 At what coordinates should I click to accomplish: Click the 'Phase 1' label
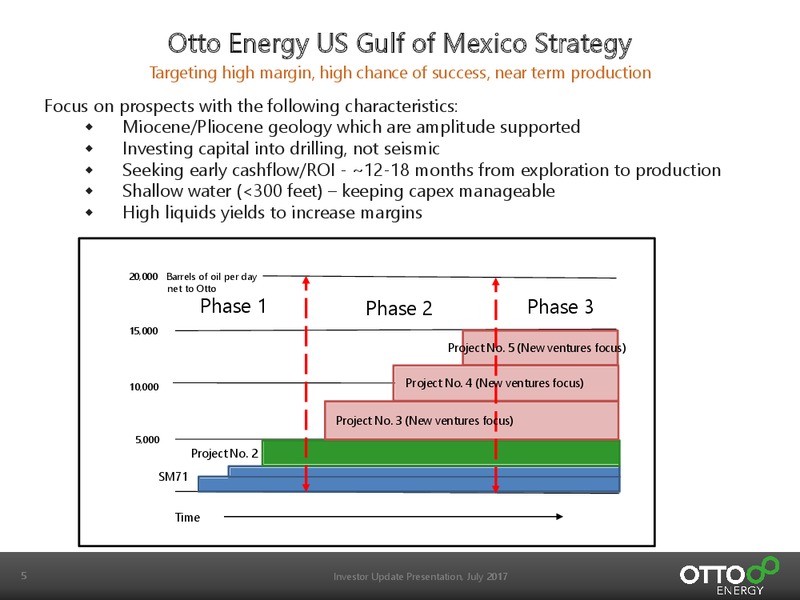pos(233,306)
